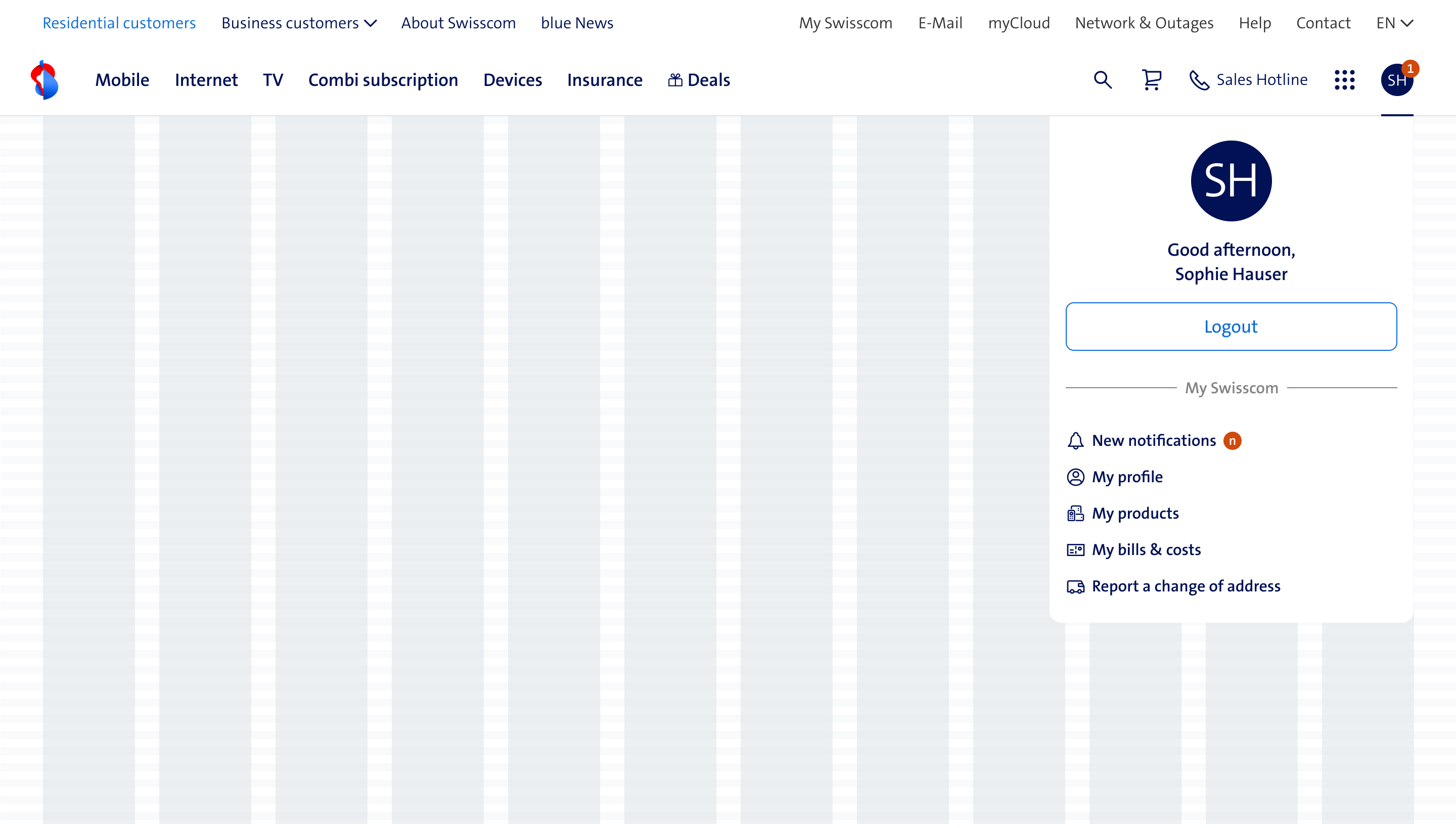The image size is (1456, 828).
Task: Open the Insurance menu
Action: coord(605,80)
